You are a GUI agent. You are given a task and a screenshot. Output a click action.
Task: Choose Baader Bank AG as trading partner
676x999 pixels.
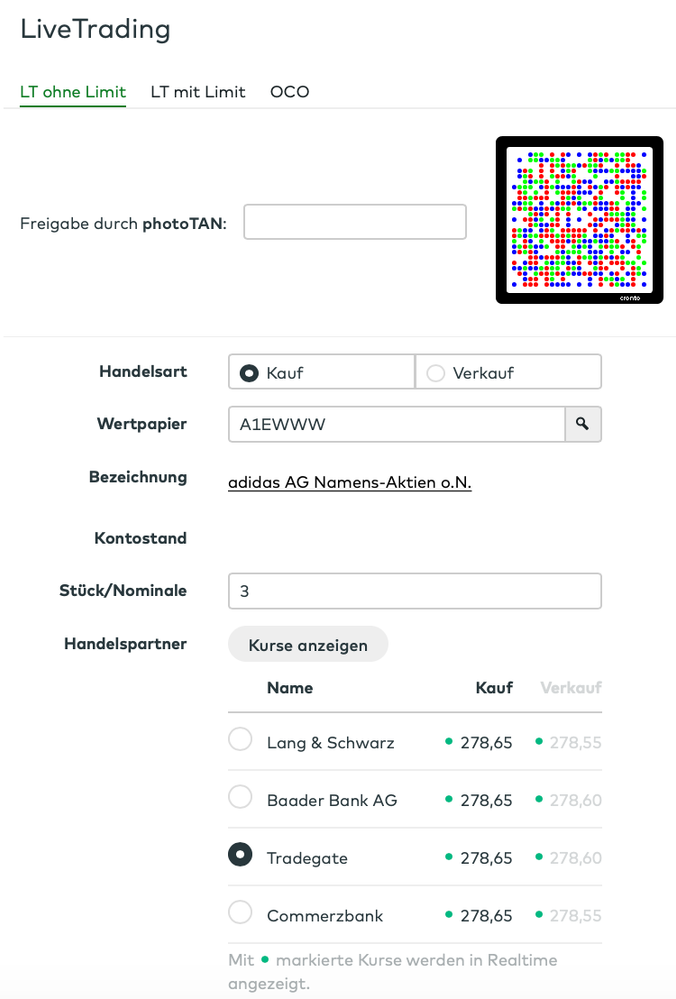(x=240, y=797)
